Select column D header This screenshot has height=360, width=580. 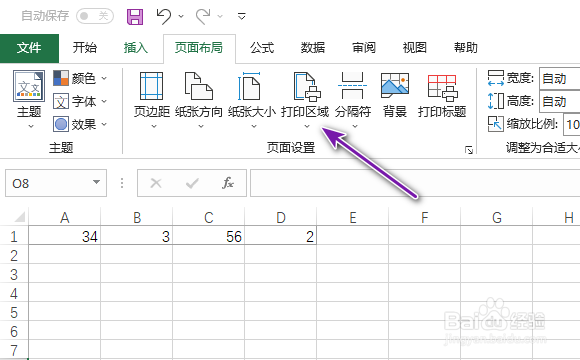pos(281,218)
